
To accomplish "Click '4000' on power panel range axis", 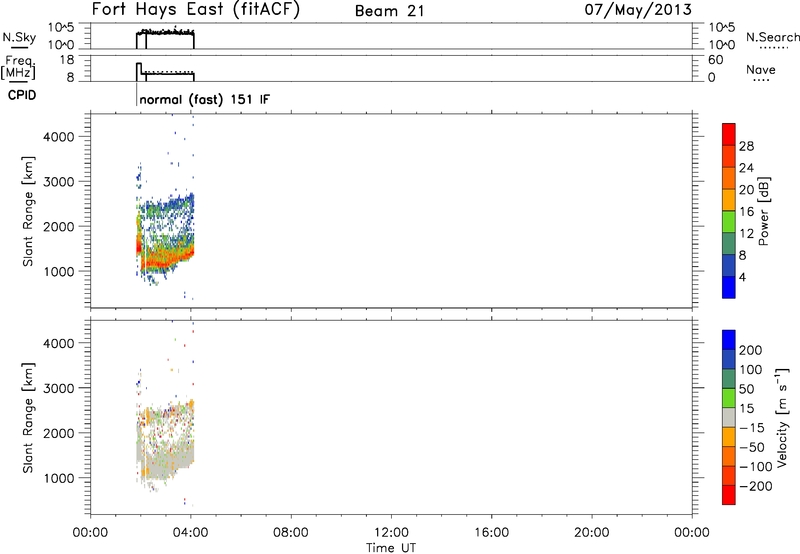I will pyautogui.click(x=59, y=137).
